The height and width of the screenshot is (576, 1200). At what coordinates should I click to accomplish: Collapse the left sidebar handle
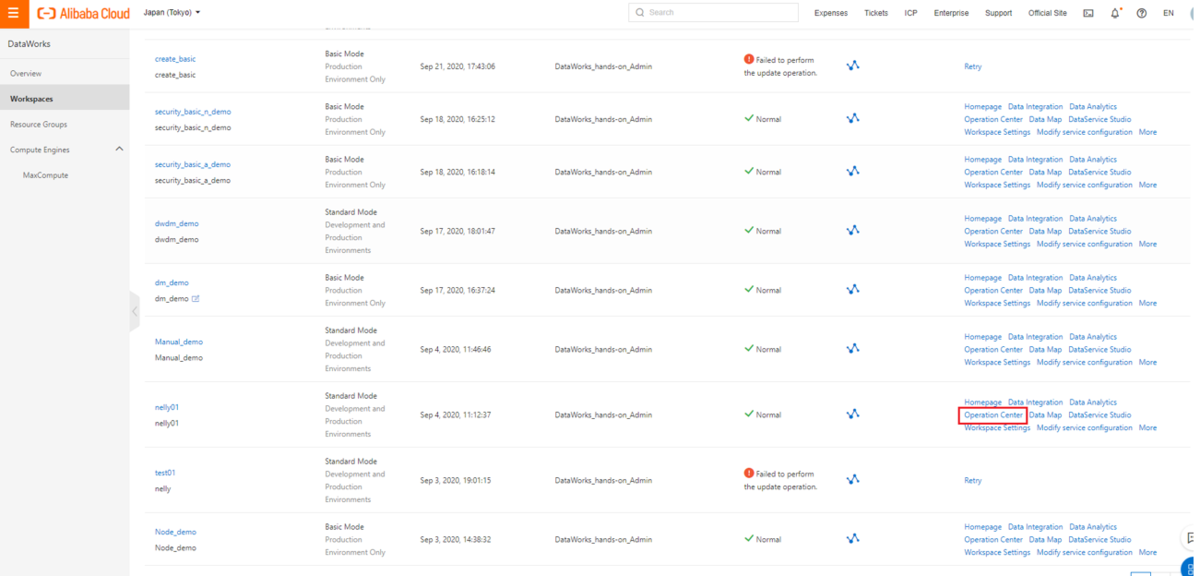coord(134,311)
